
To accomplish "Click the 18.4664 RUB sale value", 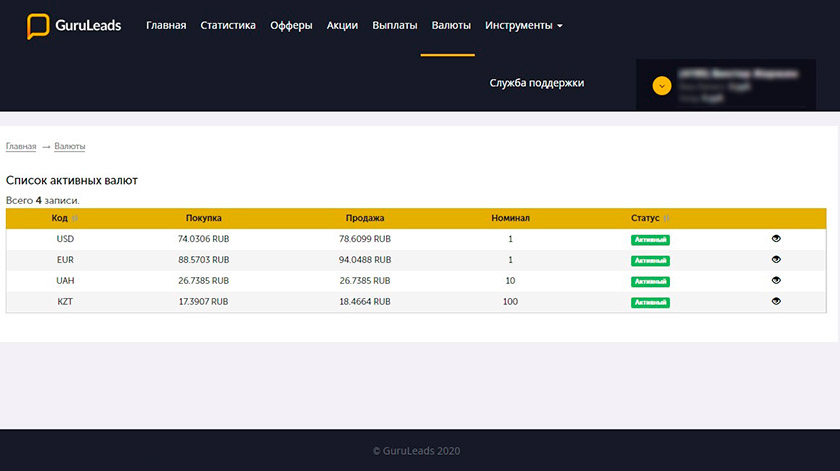I will [x=365, y=301].
